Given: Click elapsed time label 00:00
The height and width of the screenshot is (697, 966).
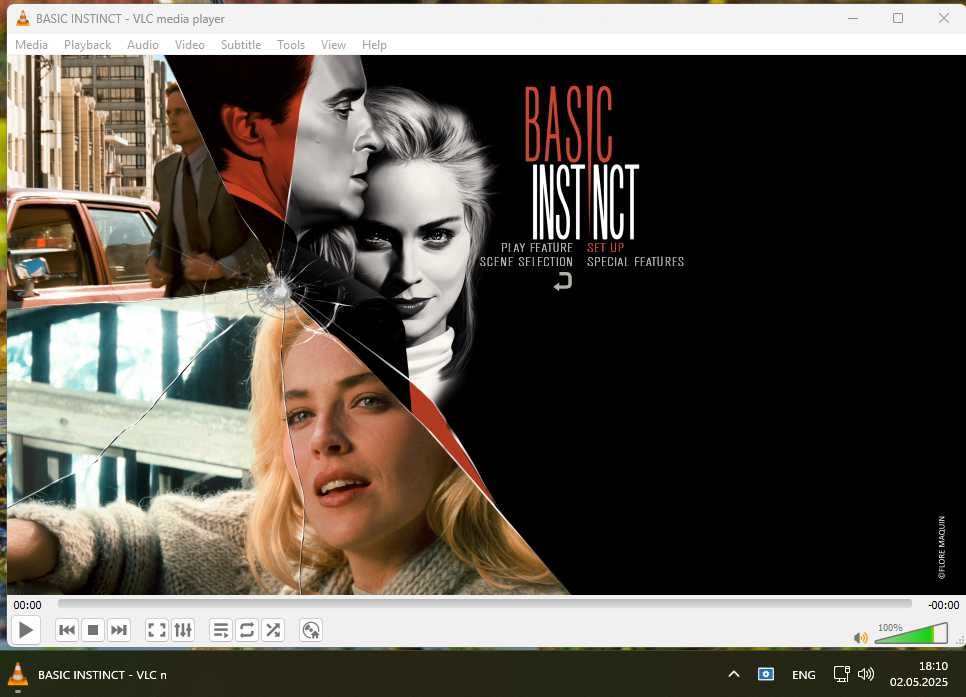Looking at the screenshot, I should click(x=28, y=605).
